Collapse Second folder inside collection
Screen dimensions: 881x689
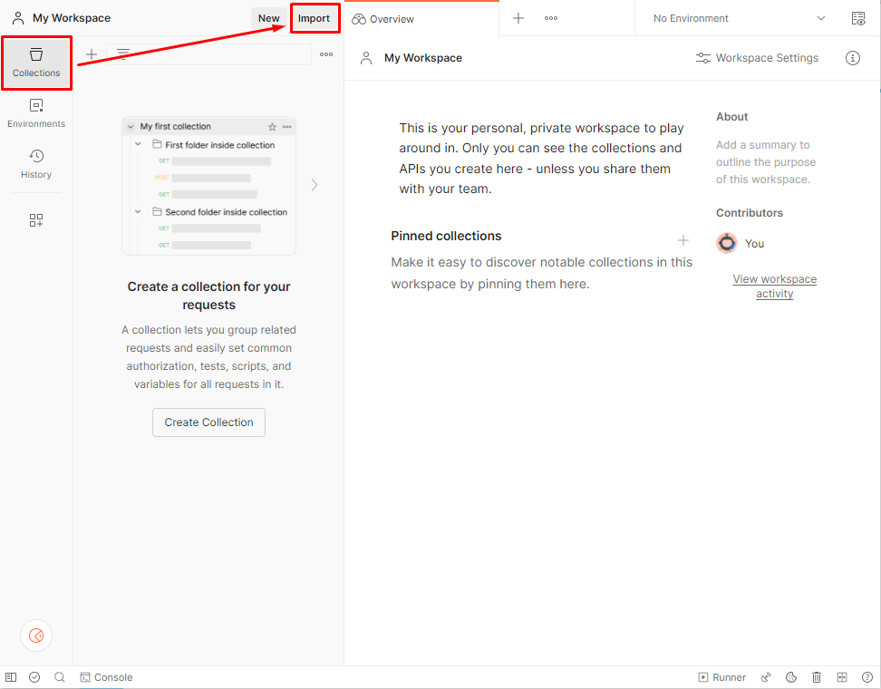pos(138,211)
